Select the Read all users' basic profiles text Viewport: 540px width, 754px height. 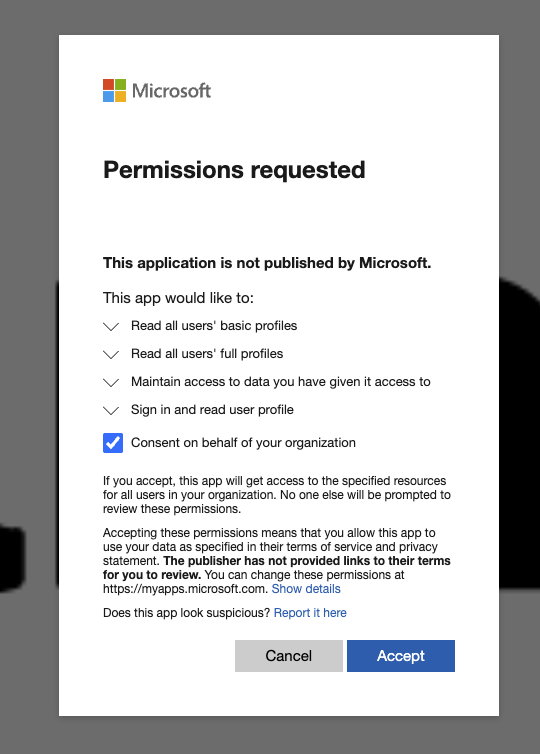click(214, 326)
